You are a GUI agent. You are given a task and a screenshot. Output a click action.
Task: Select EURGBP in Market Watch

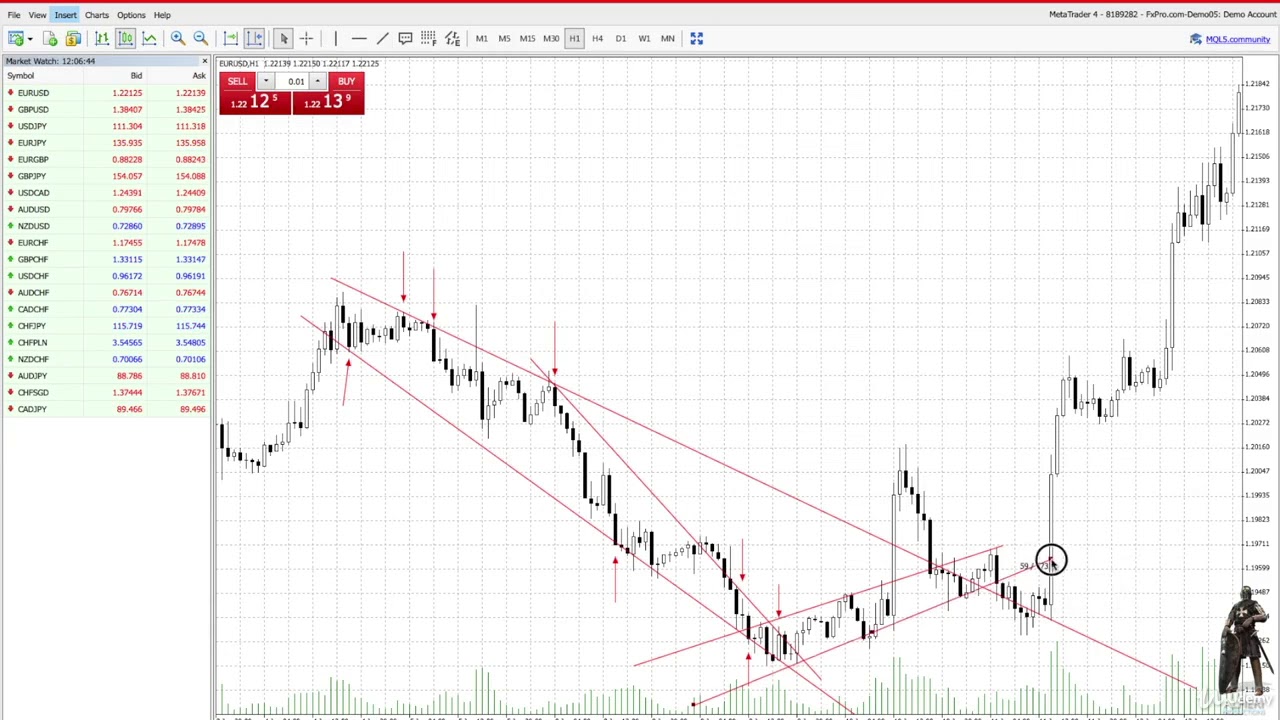coord(105,159)
